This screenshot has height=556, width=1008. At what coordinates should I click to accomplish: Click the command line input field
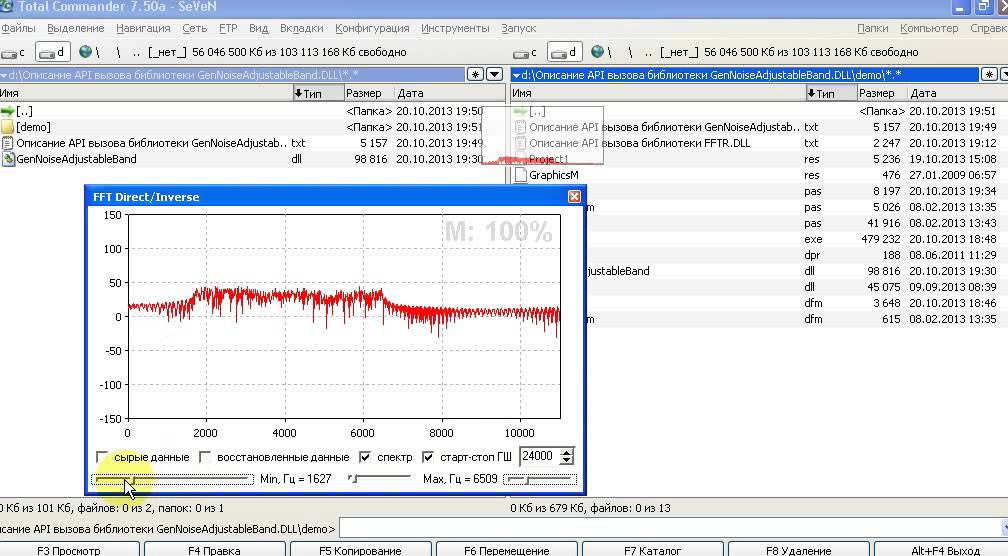(x=672, y=529)
